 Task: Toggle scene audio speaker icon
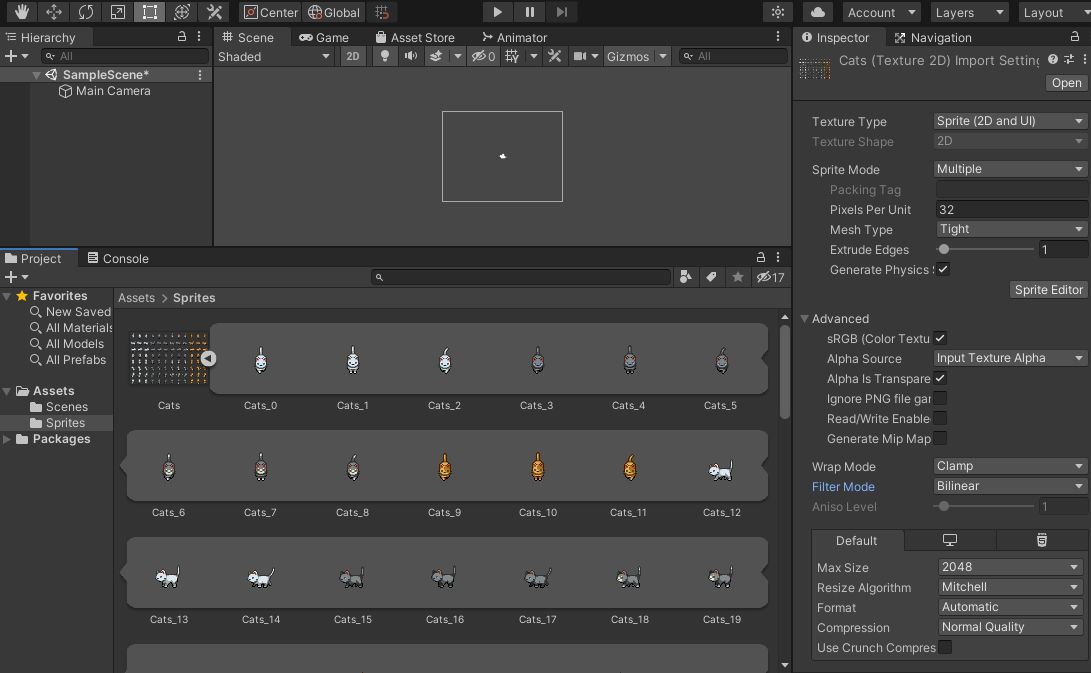tap(410, 57)
